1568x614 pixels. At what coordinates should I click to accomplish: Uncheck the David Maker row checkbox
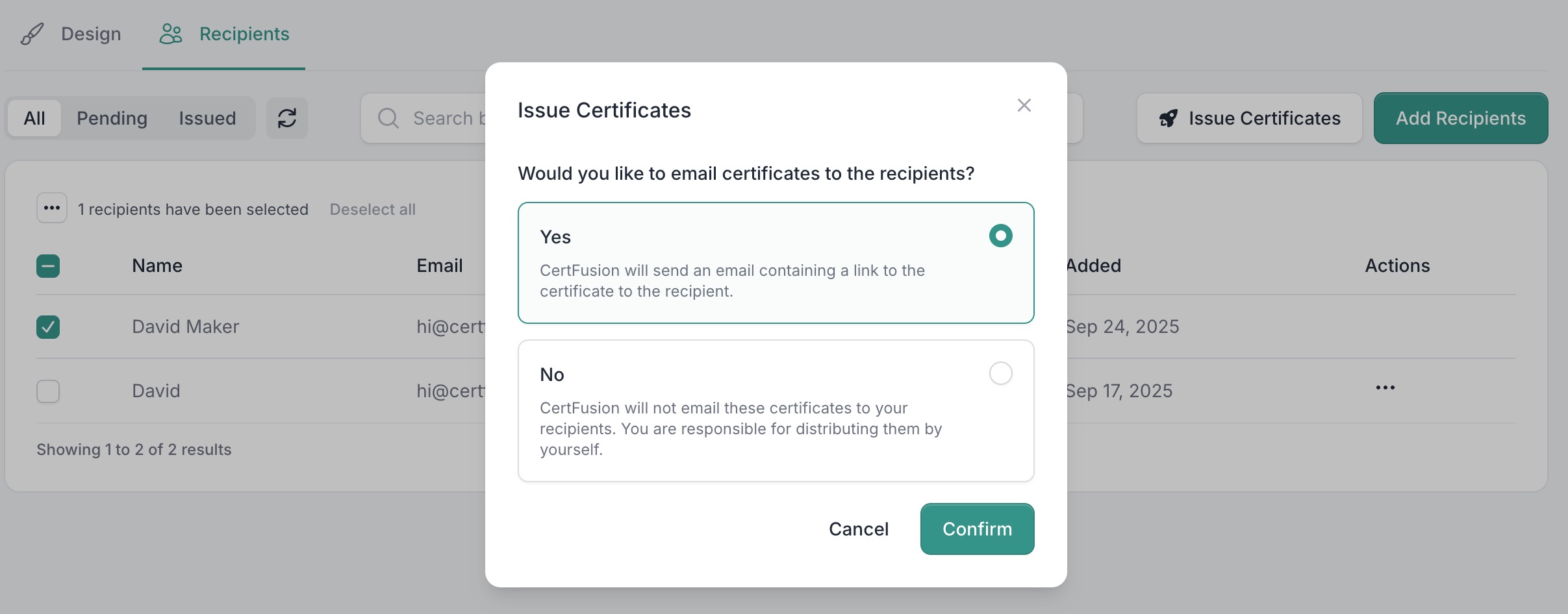pos(48,327)
